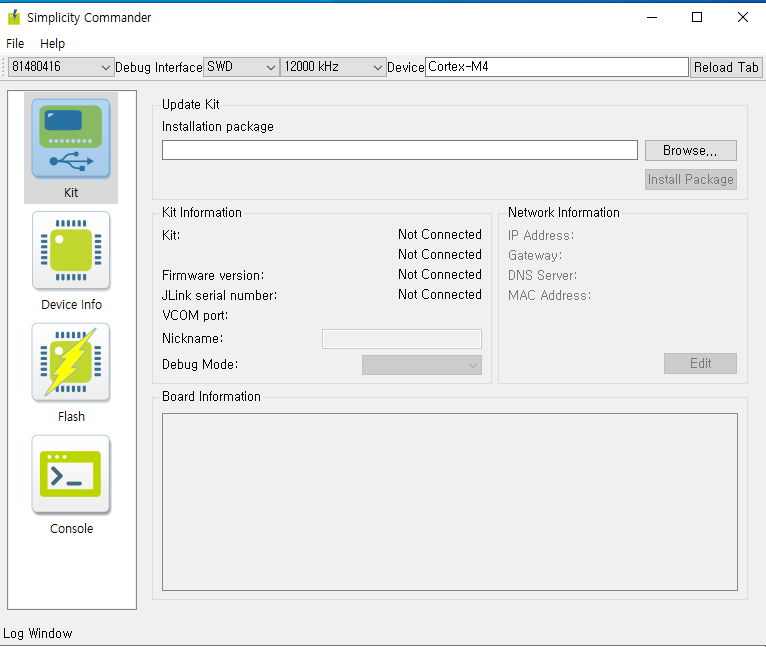Click the Gateway: label
Viewport: 766px width, 647px height.
[535, 256]
